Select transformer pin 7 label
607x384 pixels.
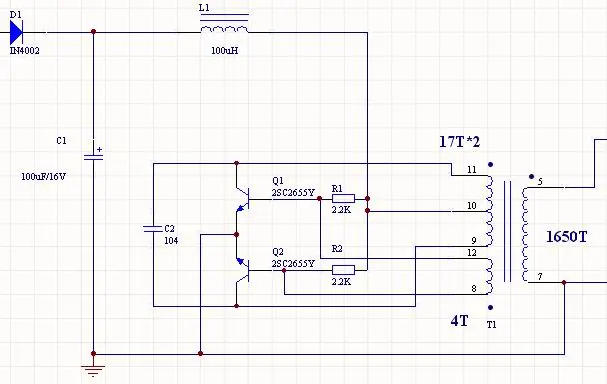540,277
